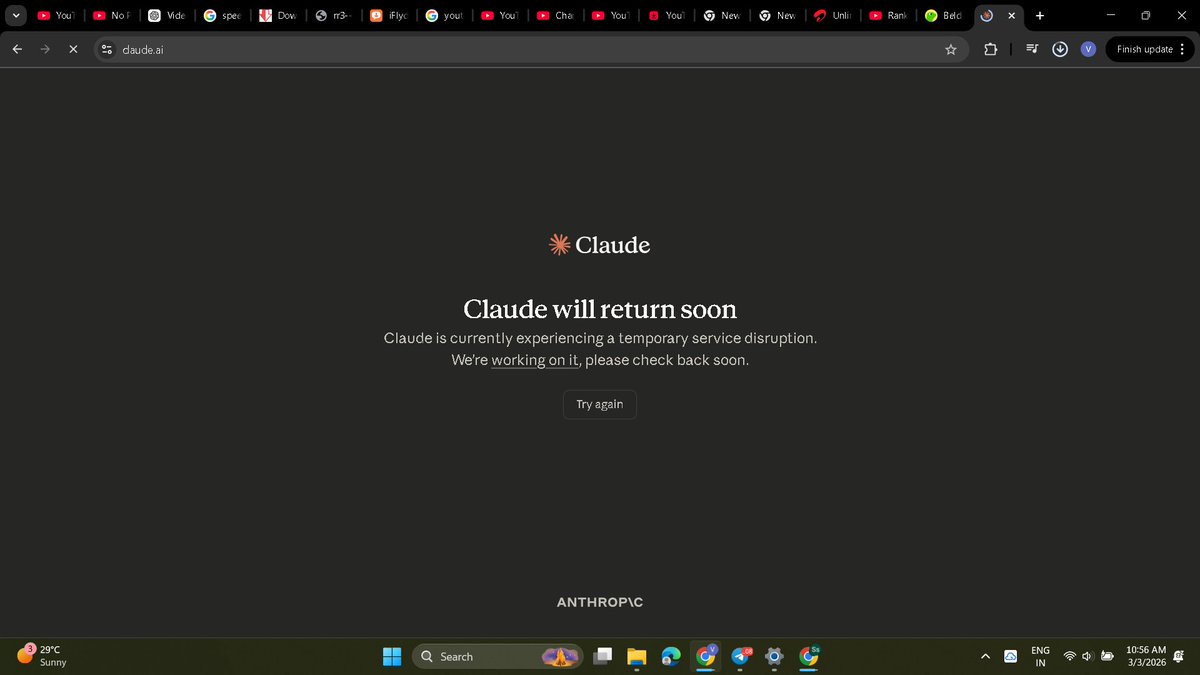The height and width of the screenshot is (675, 1200).
Task: Click the 'Claude will return soon' heading
Action: (x=600, y=308)
